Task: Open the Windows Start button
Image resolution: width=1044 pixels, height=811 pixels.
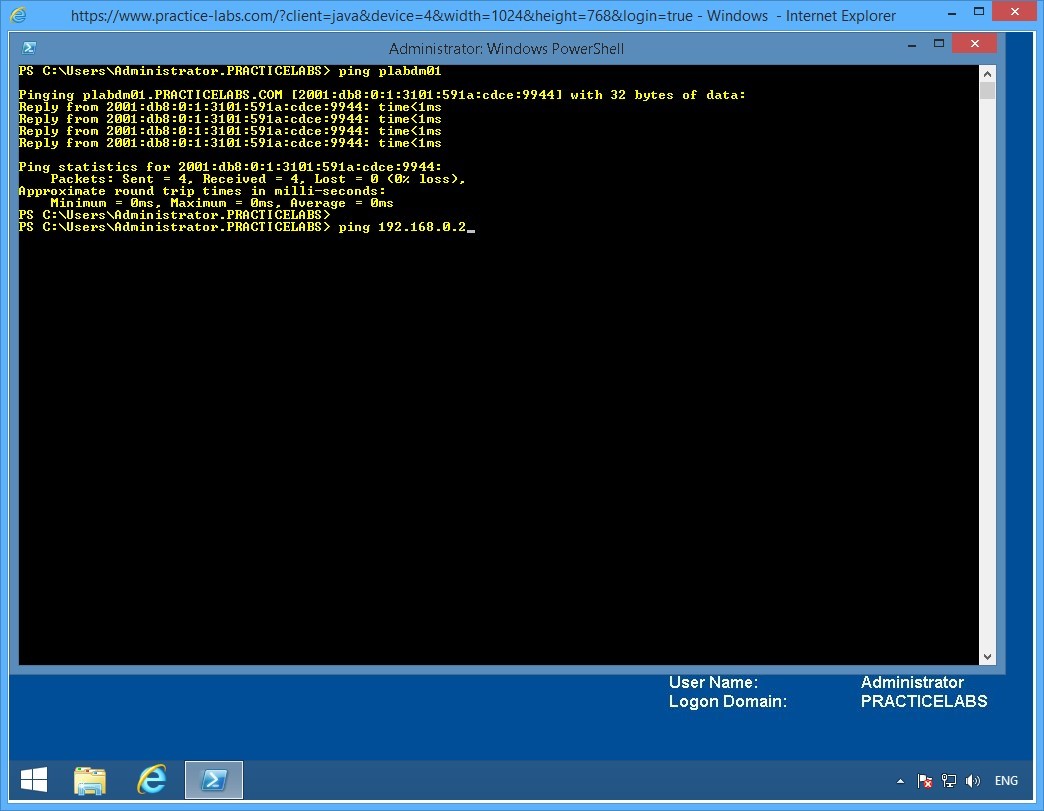Action: [x=33, y=779]
